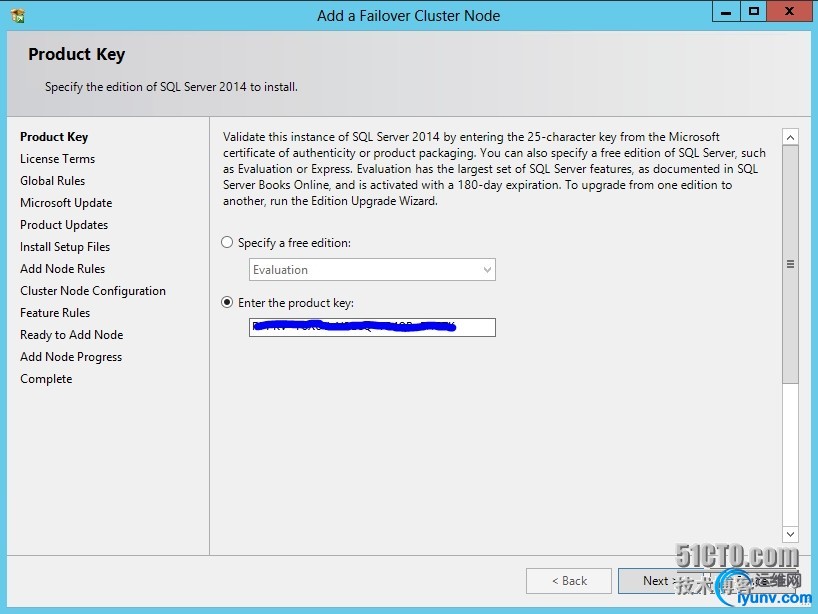
Task: Select Install Setup Files step in sidebar
Action: pos(65,246)
